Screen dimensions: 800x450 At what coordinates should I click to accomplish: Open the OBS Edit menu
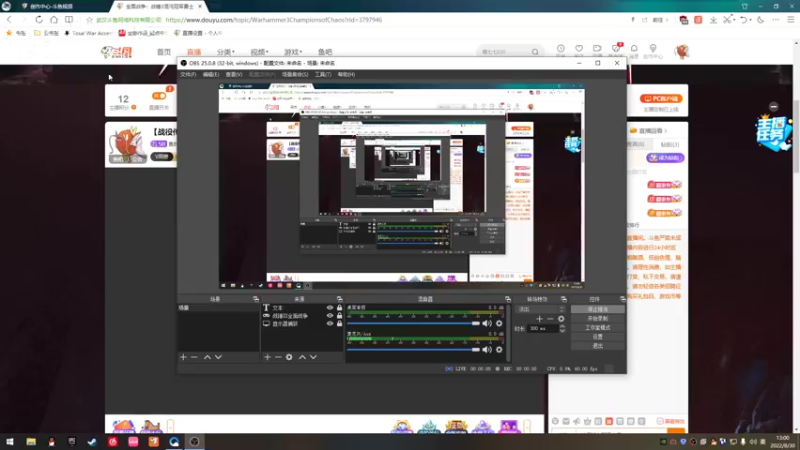pos(211,74)
